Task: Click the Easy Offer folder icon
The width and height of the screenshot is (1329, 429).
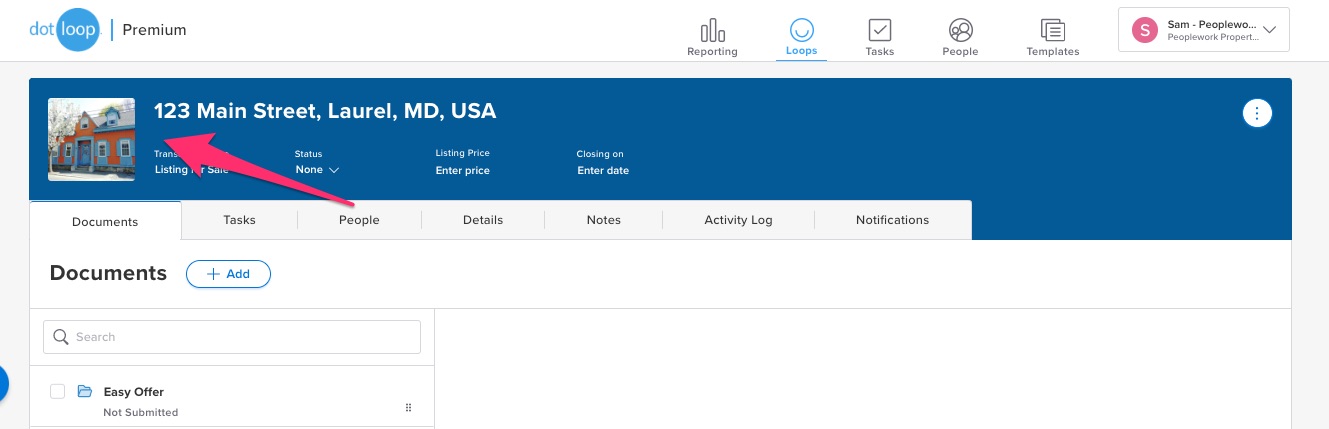Action: pos(85,392)
